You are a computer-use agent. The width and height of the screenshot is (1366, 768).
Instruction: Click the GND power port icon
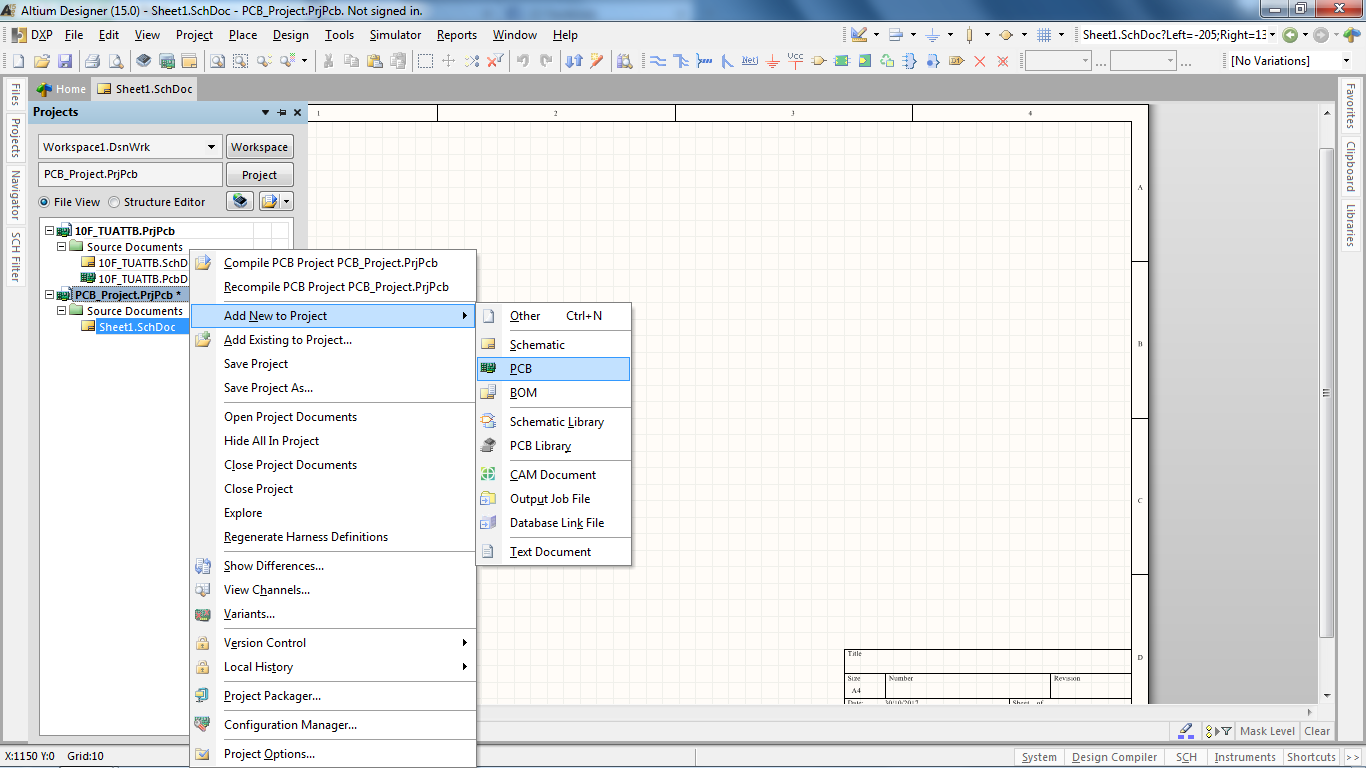pos(773,61)
